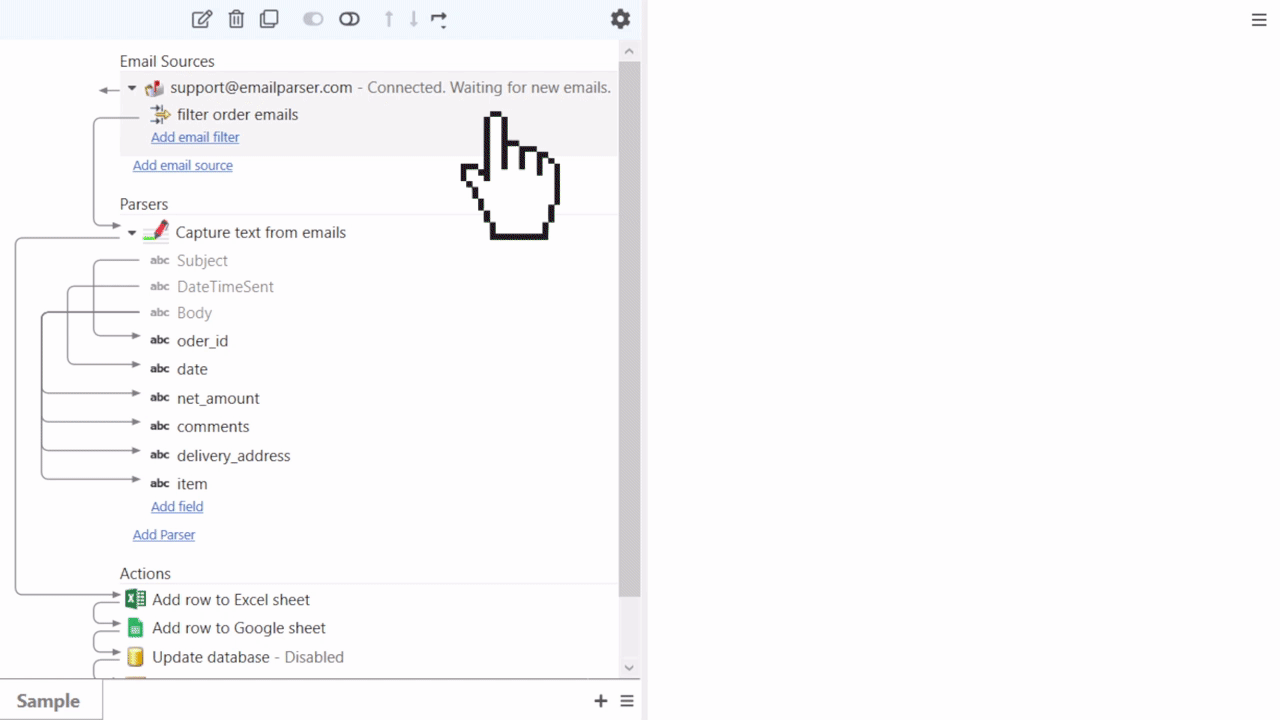Select support@emailparser.com email source
The height and width of the screenshot is (720, 1280).
click(261, 88)
